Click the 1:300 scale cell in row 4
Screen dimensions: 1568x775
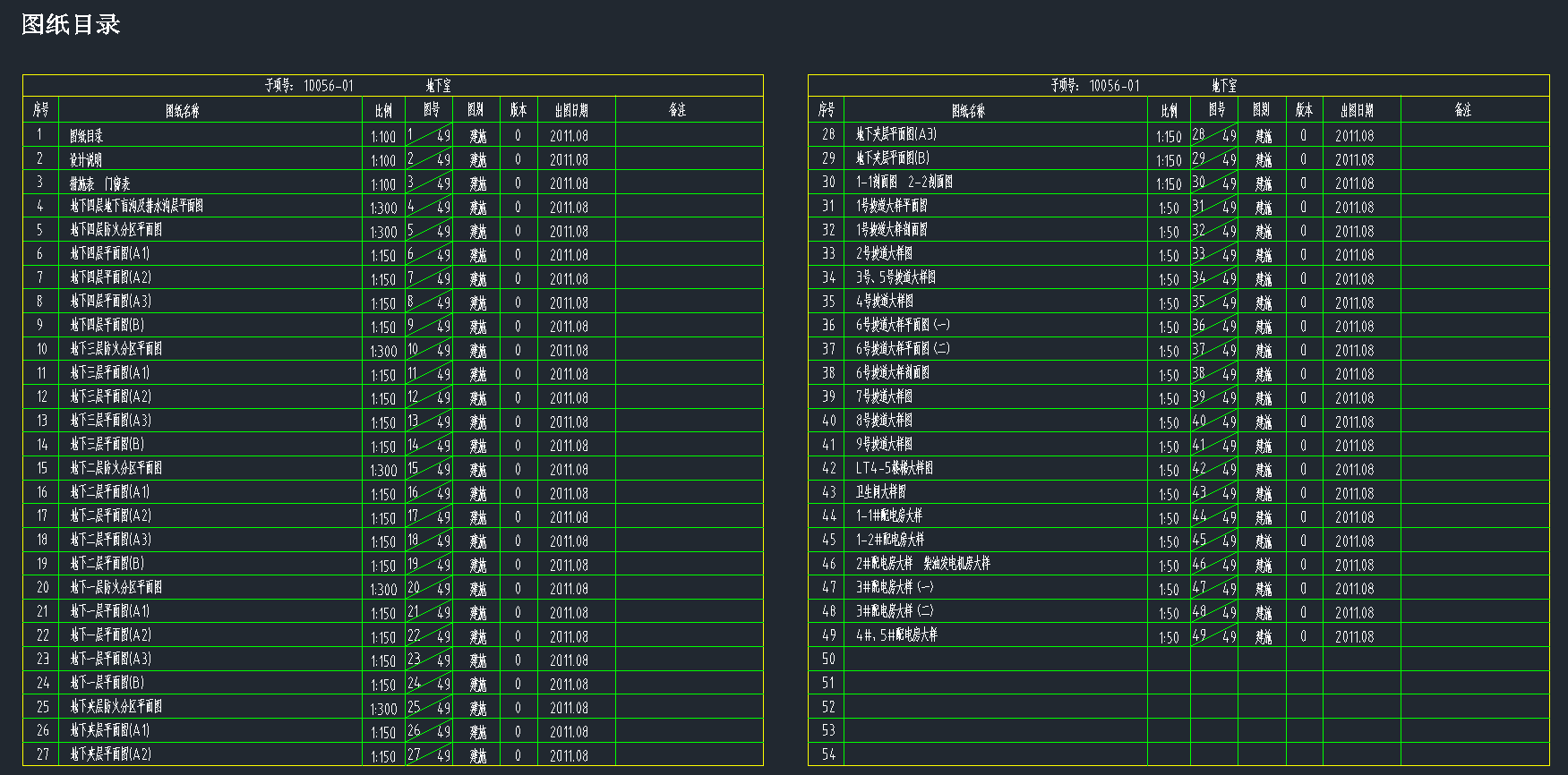click(383, 208)
